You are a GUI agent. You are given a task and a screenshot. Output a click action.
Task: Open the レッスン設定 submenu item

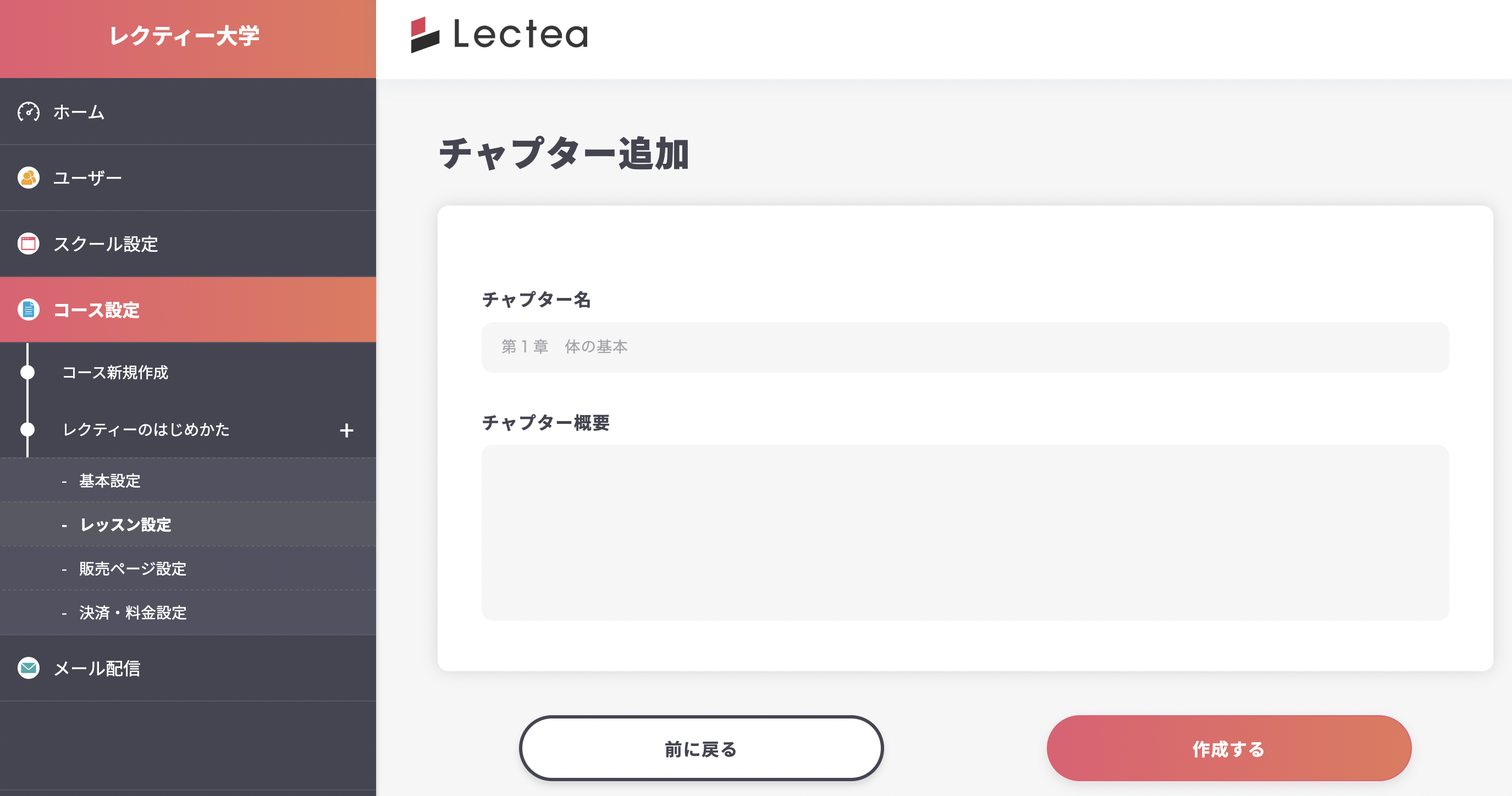coord(125,525)
